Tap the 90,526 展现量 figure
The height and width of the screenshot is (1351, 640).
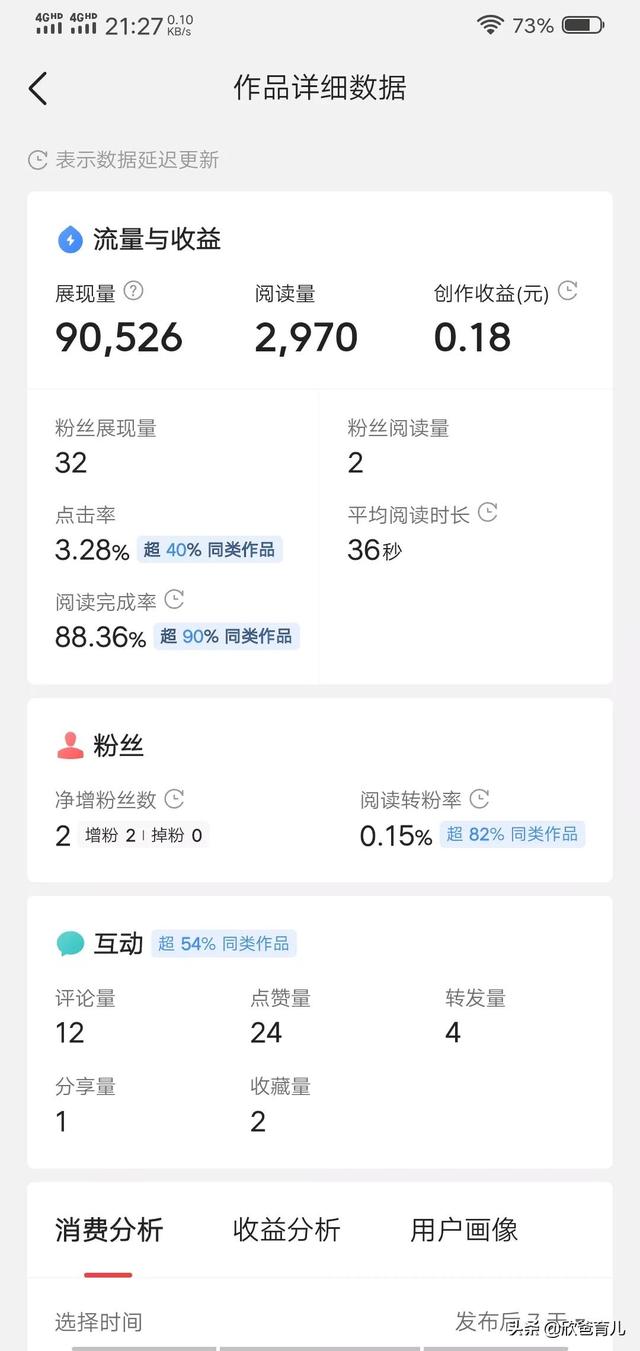pyautogui.click(x=119, y=338)
